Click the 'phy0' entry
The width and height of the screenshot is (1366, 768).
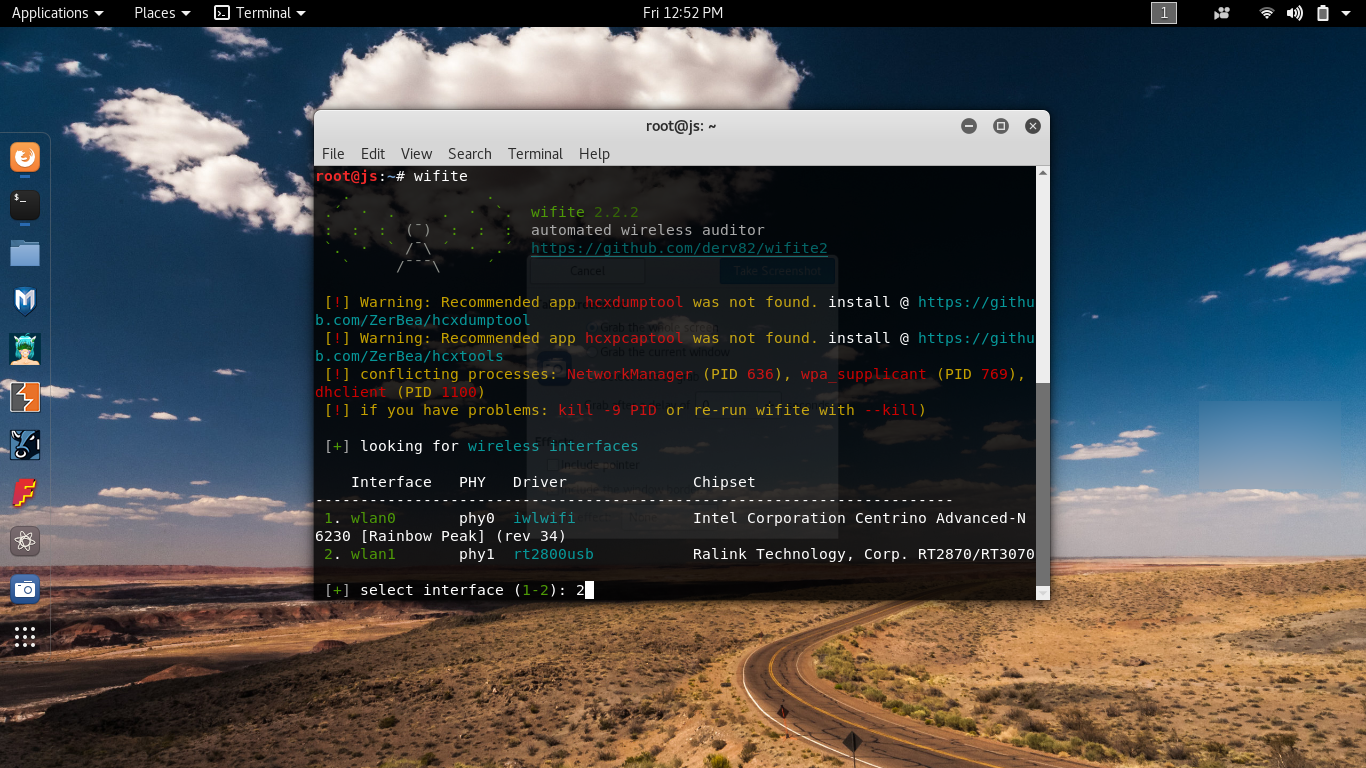pyautogui.click(x=477, y=518)
